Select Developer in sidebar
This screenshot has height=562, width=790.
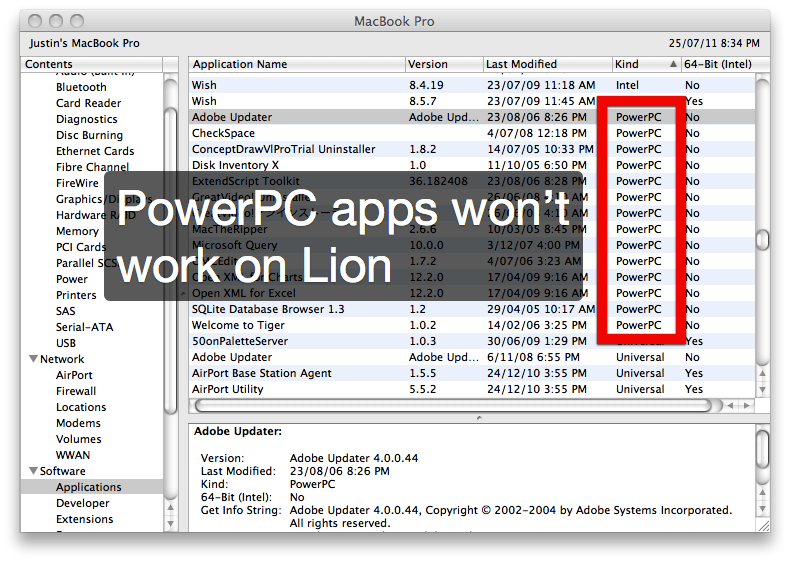point(83,504)
